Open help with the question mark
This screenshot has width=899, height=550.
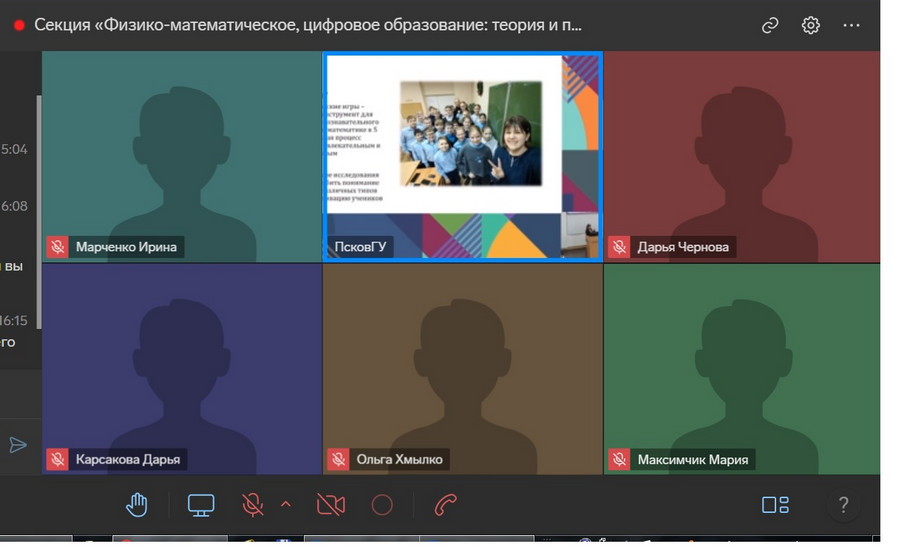843,505
